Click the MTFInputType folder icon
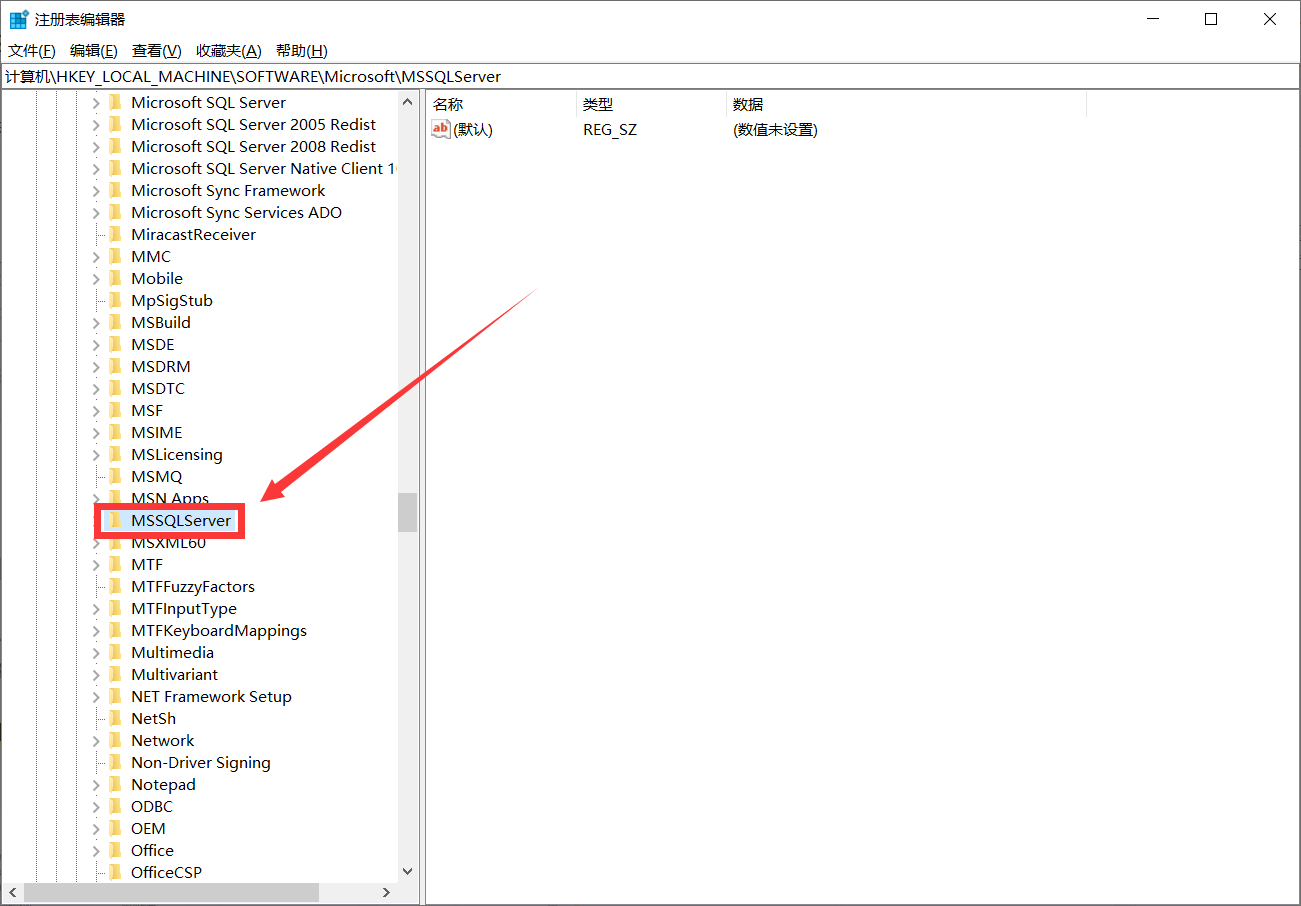This screenshot has height=906, width=1301. click(115, 609)
